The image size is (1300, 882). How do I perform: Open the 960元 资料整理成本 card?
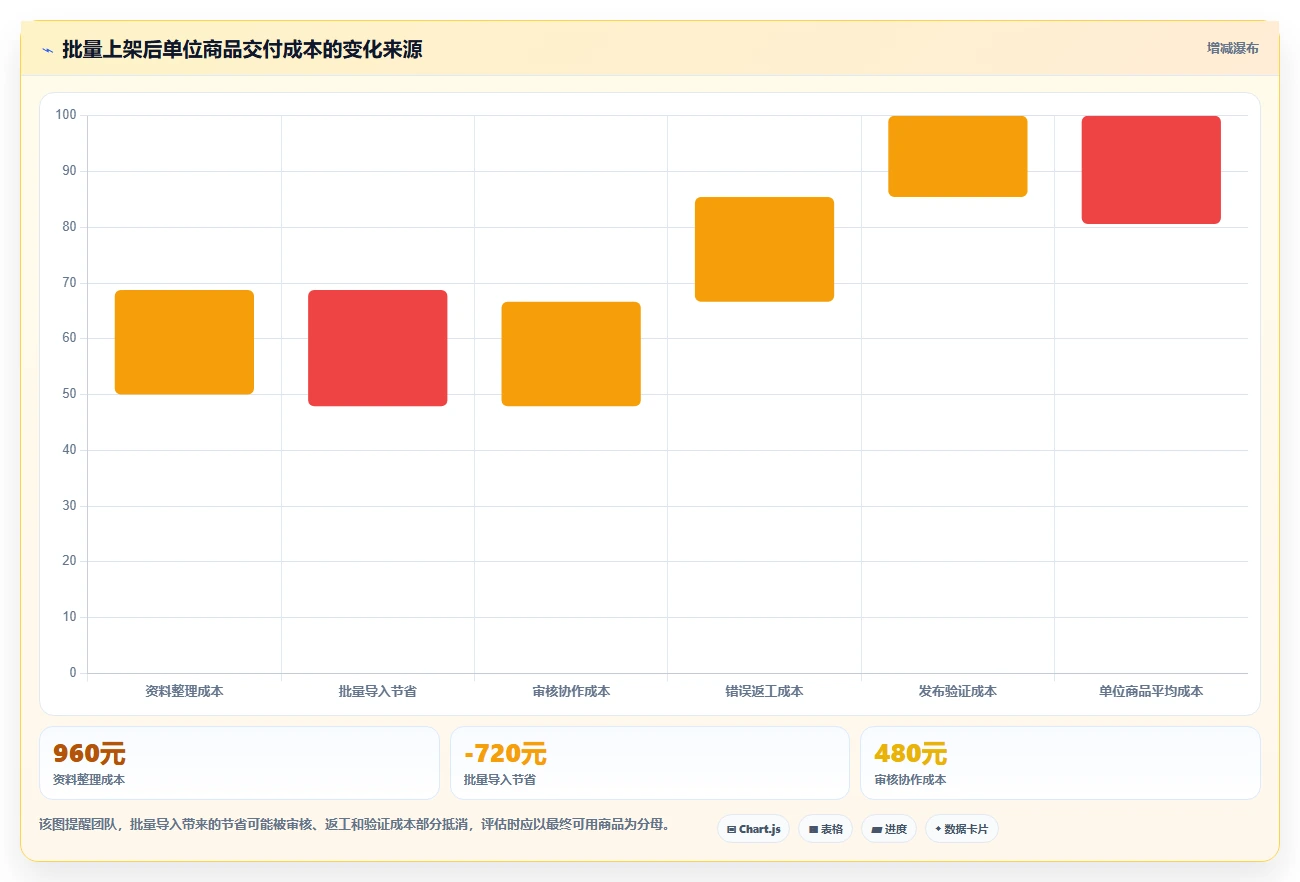click(x=239, y=763)
